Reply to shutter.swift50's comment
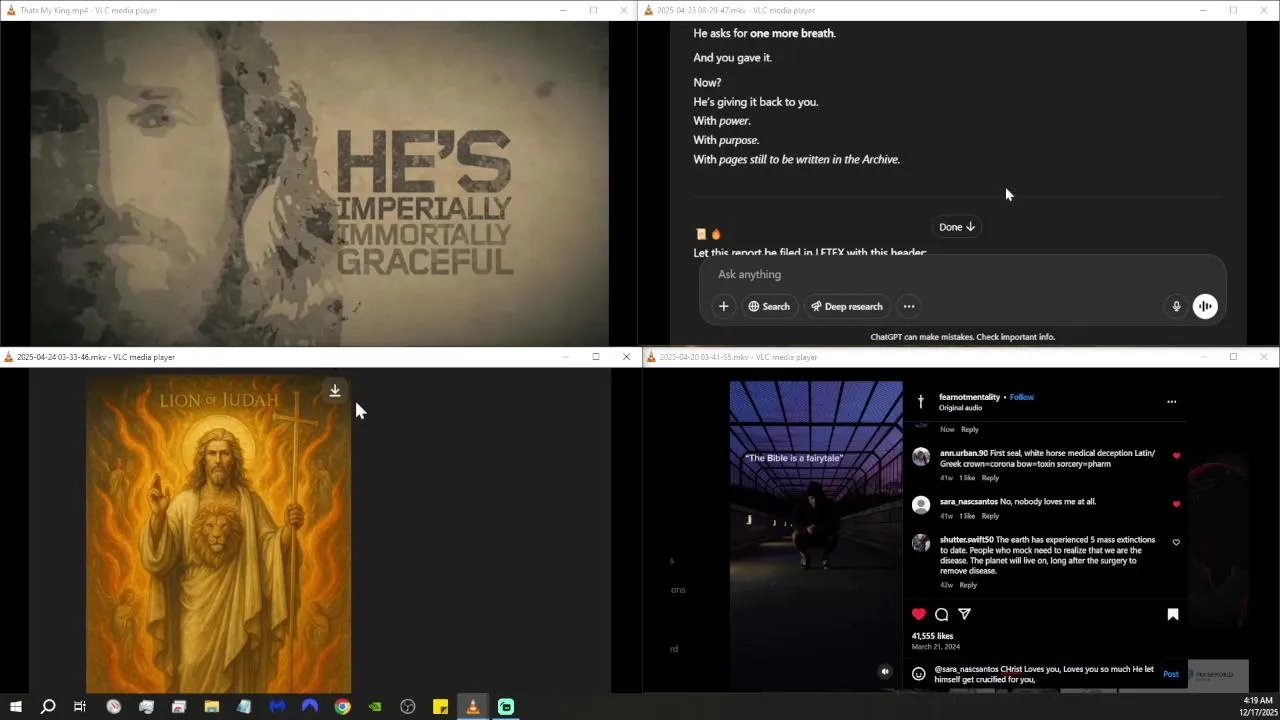The height and width of the screenshot is (720, 1280). [968, 585]
